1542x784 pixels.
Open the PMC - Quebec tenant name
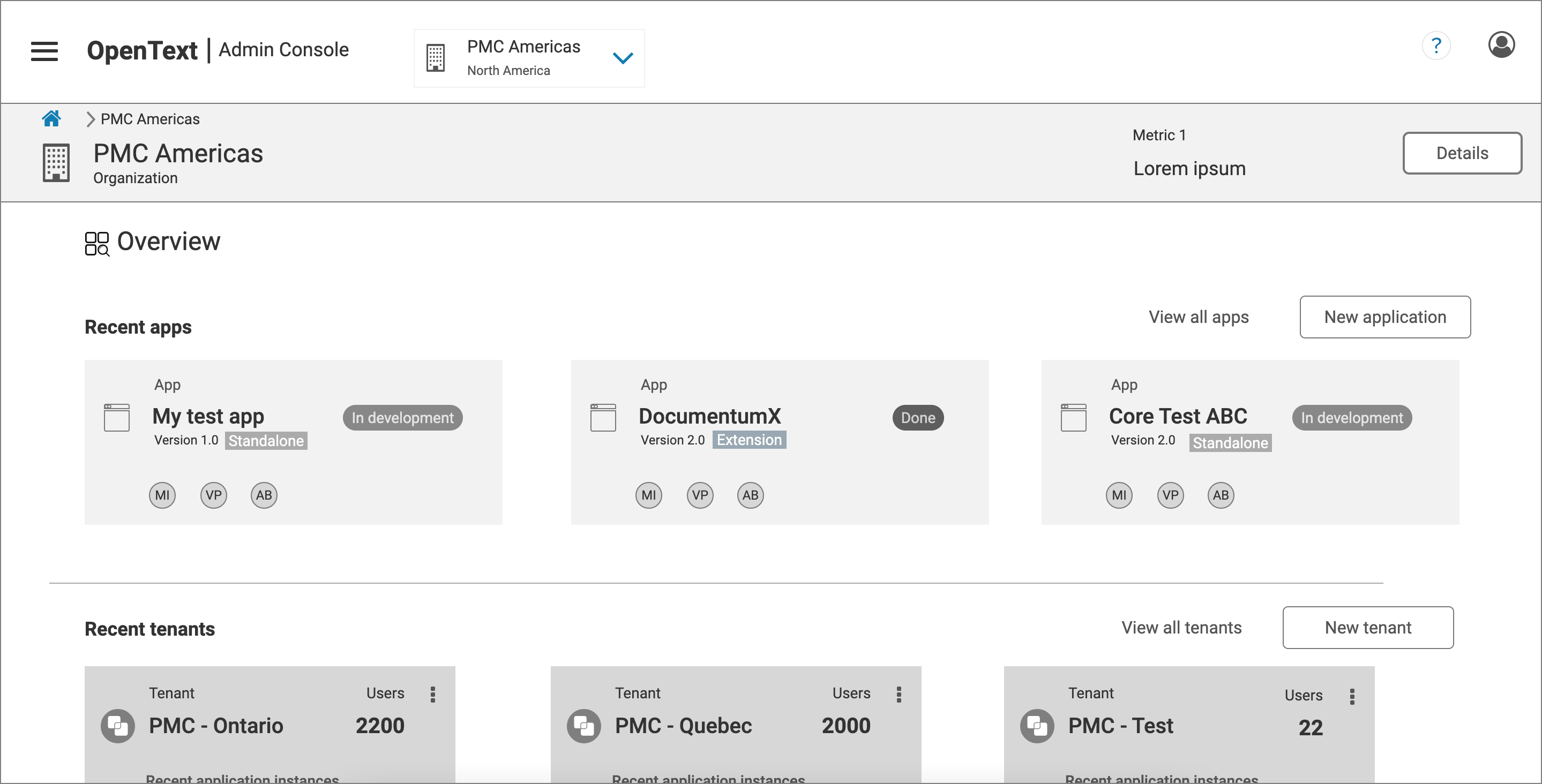point(684,725)
